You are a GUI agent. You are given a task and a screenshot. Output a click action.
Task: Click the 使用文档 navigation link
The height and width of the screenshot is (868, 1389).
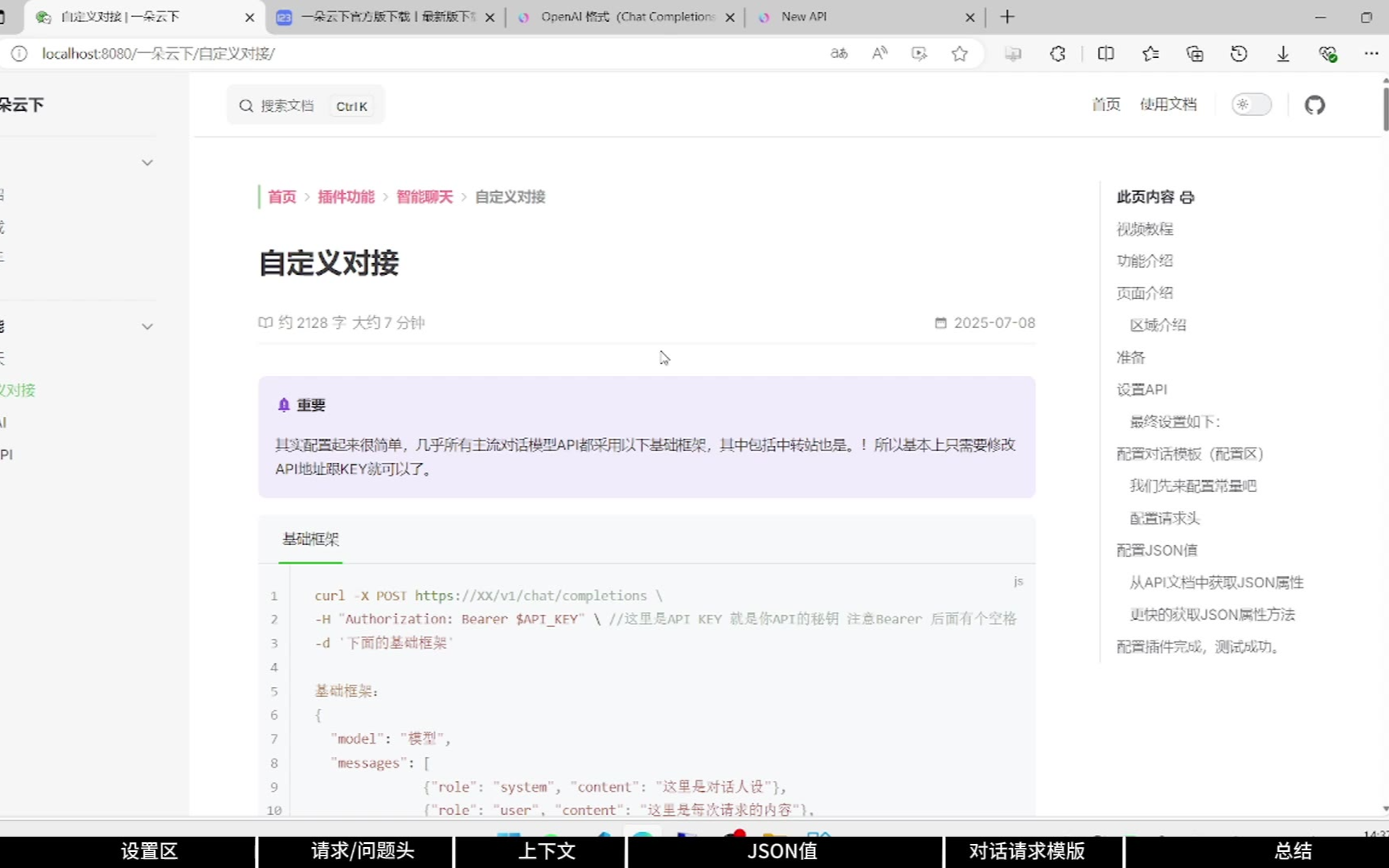click(1168, 104)
